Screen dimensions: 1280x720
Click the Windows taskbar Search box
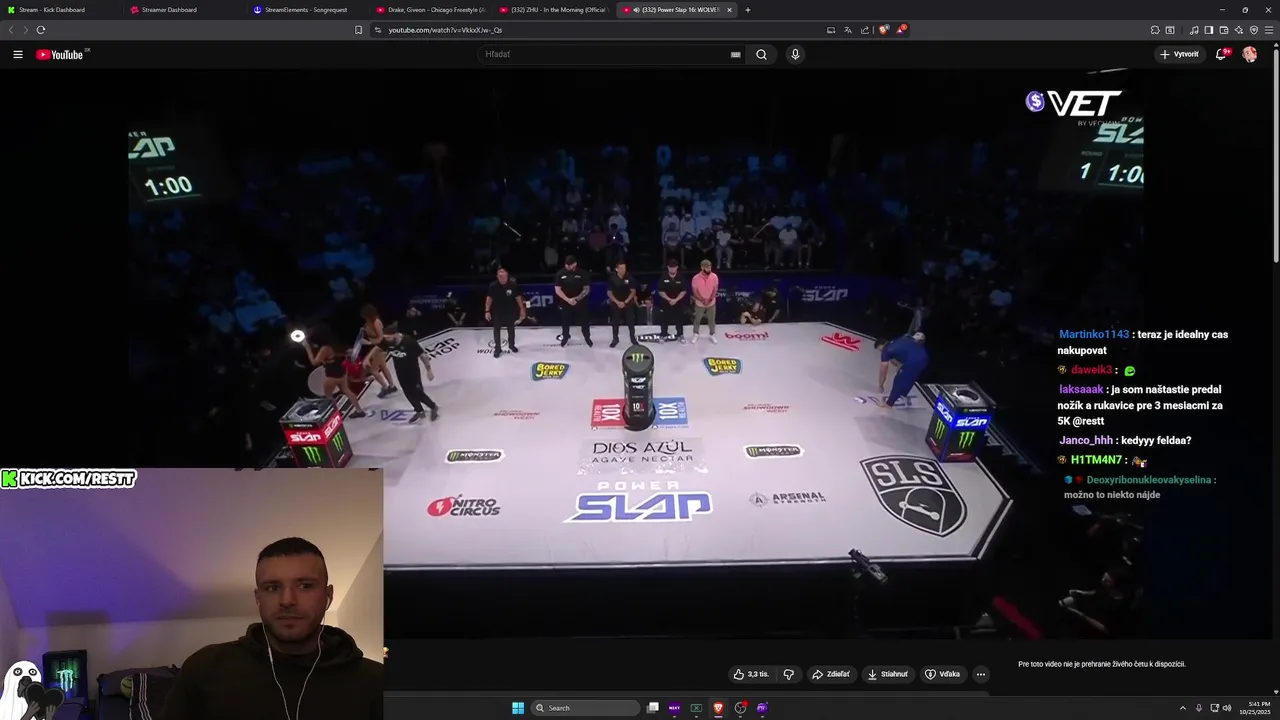[x=586, y=708]
